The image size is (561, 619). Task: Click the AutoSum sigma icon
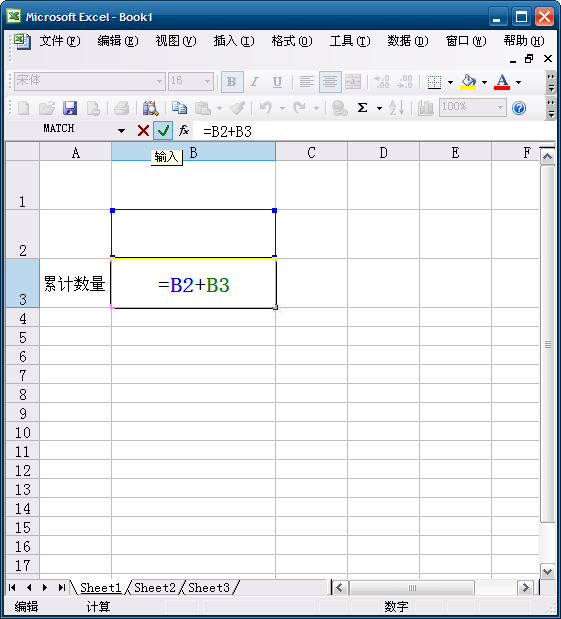[362, 108]
